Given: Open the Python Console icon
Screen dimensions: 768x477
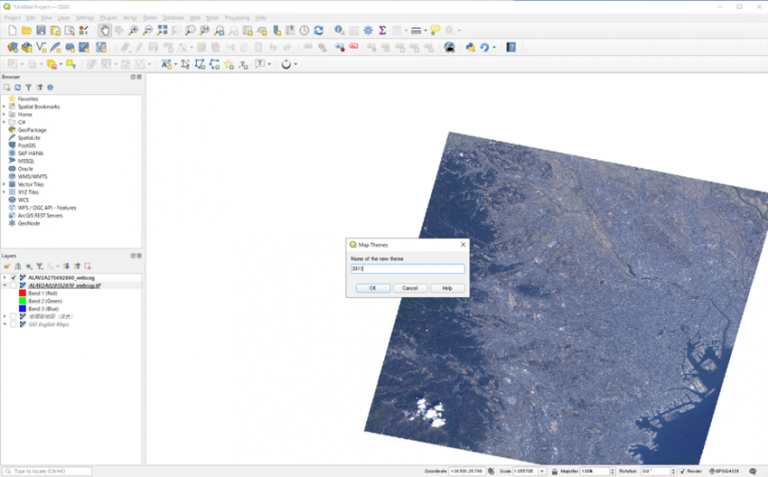Looking at the screenshot, I should coord(470,48).
